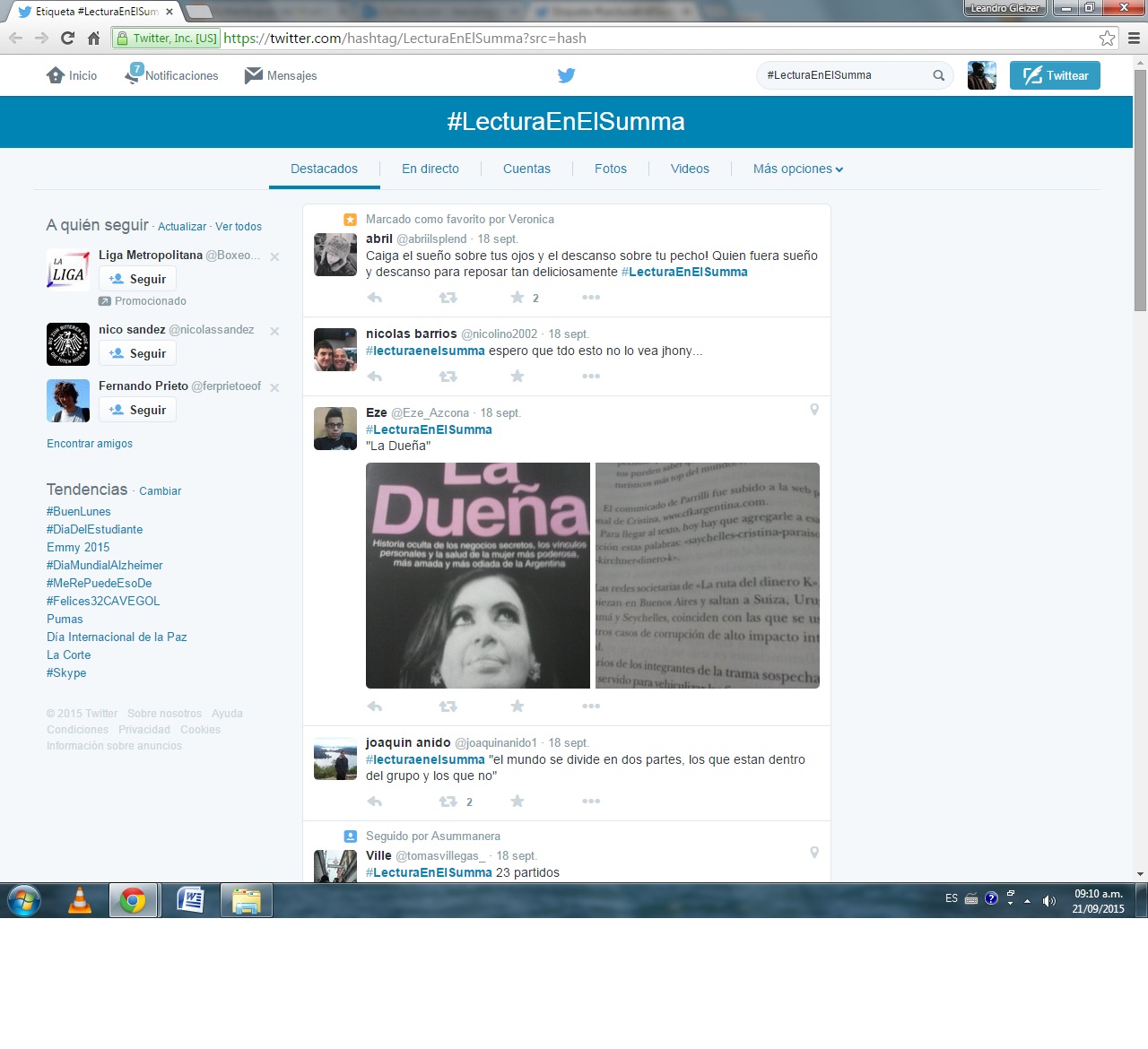Dismiss nico sandez suggestion
Image resolution: width=1148 pixels, height=1049 pixels.
[274, 332]
